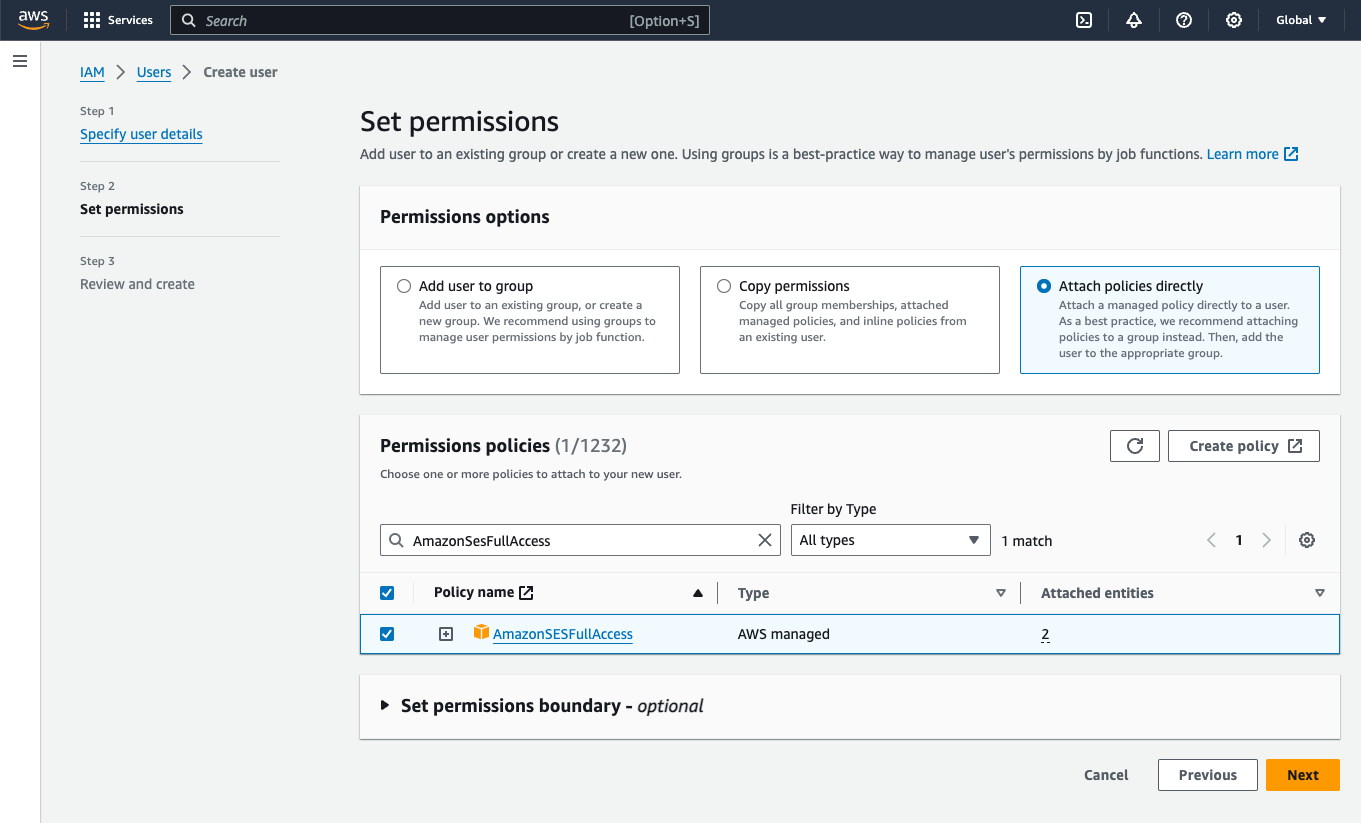Click the "Set permissions" step label
Image resolution: width=1361 pixels, height=823 pixels.
pos(132,209)
